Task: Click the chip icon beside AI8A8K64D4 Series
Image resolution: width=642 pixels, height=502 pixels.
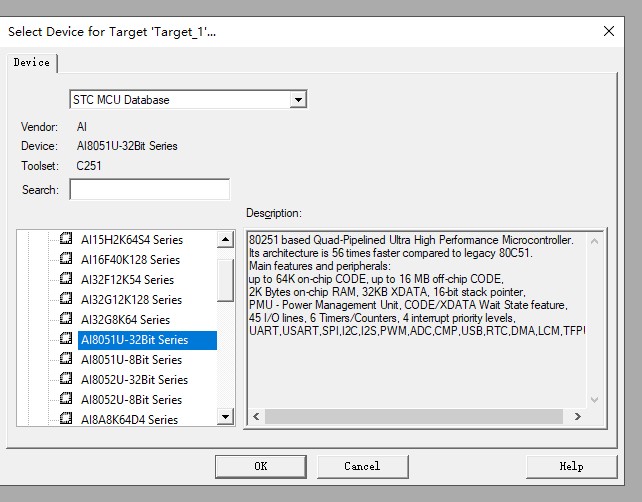Action: pos(66,418)
